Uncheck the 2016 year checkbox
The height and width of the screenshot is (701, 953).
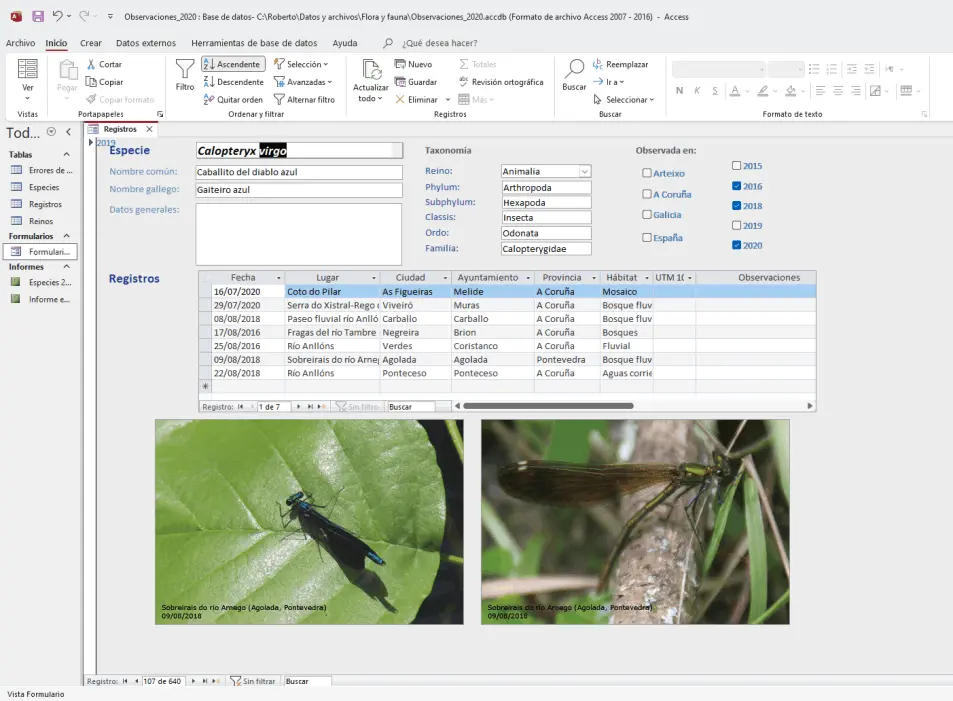tap(737, 186)
